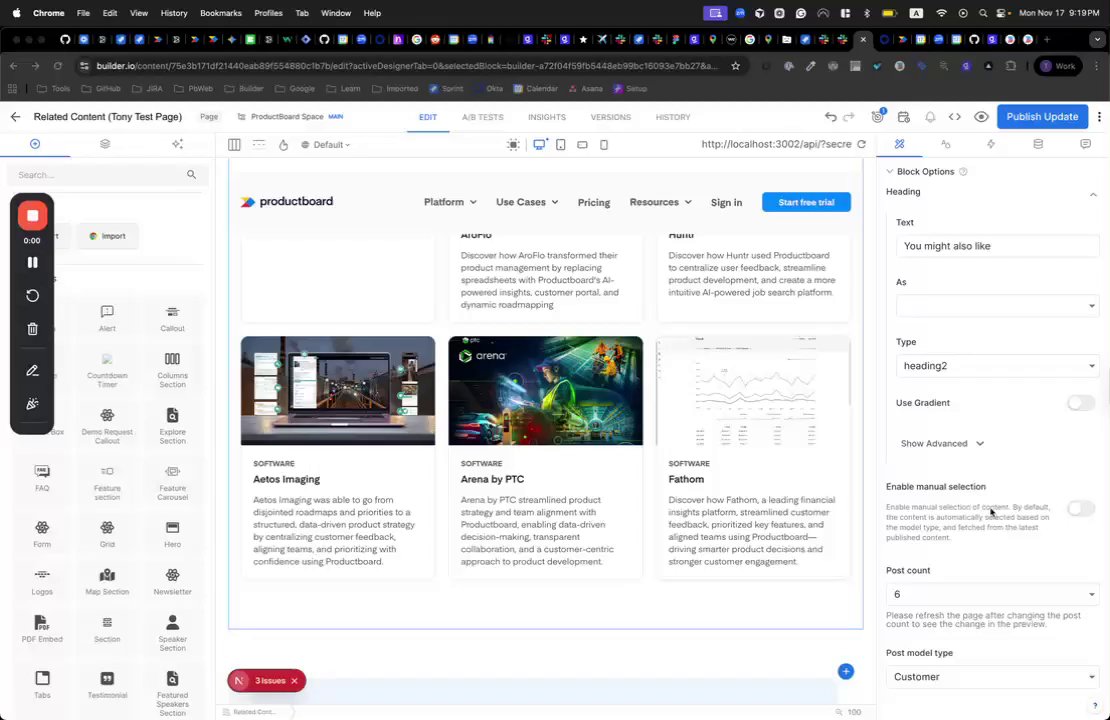Delete recording using trash icon
This screenshot has width=1110, height=720.
pyautogui.click(x=33, y=328)
